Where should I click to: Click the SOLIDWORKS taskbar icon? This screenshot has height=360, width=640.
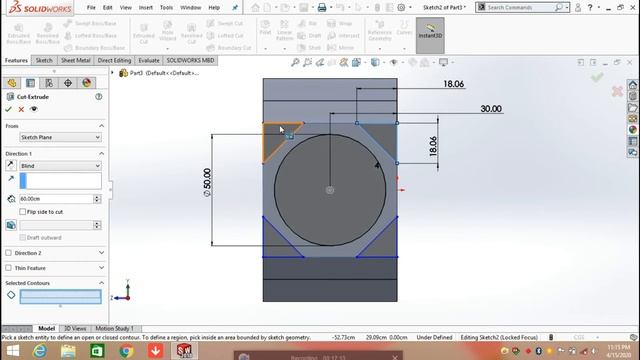tap(184, 351)
